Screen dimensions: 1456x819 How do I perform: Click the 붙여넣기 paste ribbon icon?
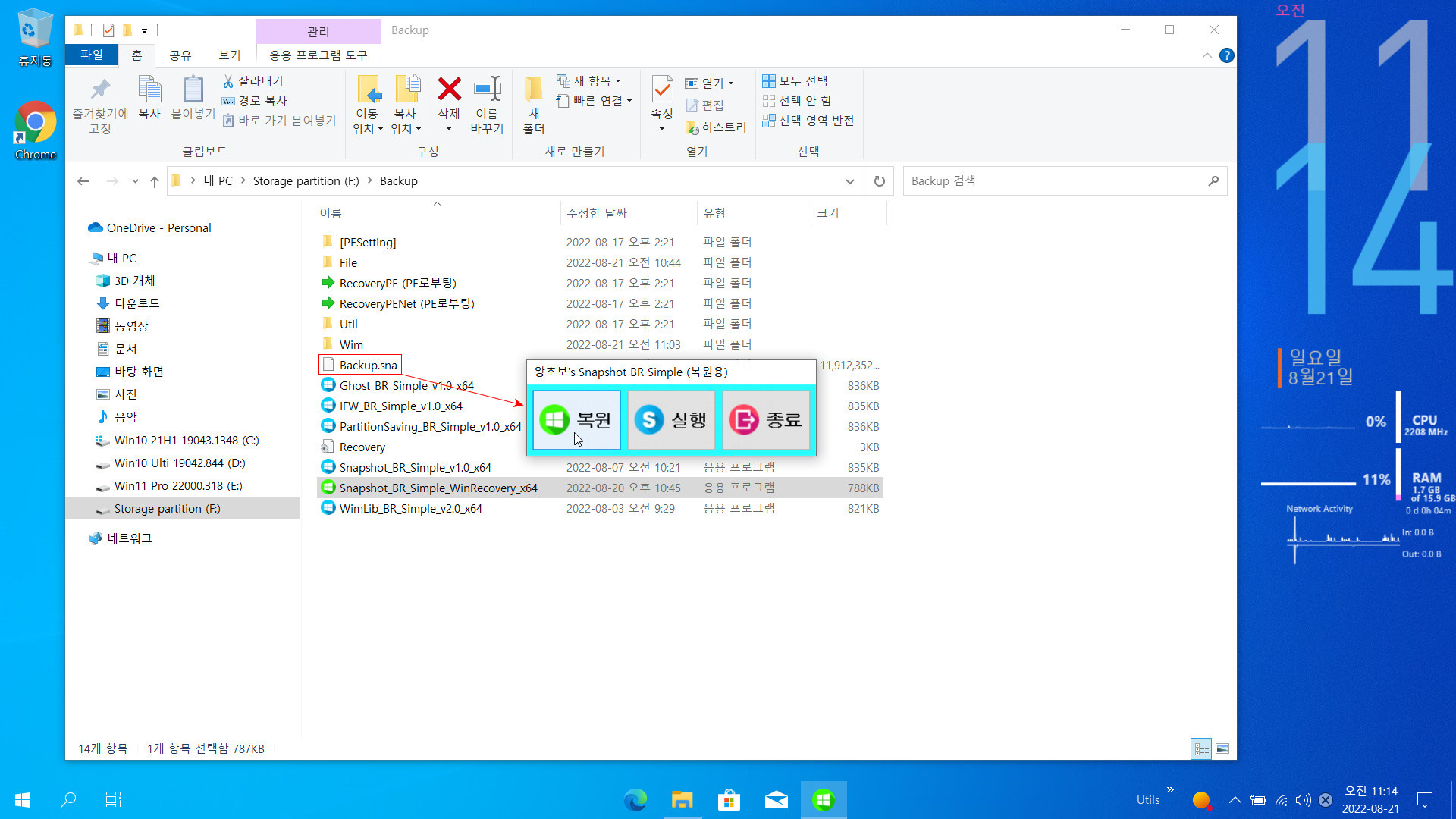pos(193,98)
